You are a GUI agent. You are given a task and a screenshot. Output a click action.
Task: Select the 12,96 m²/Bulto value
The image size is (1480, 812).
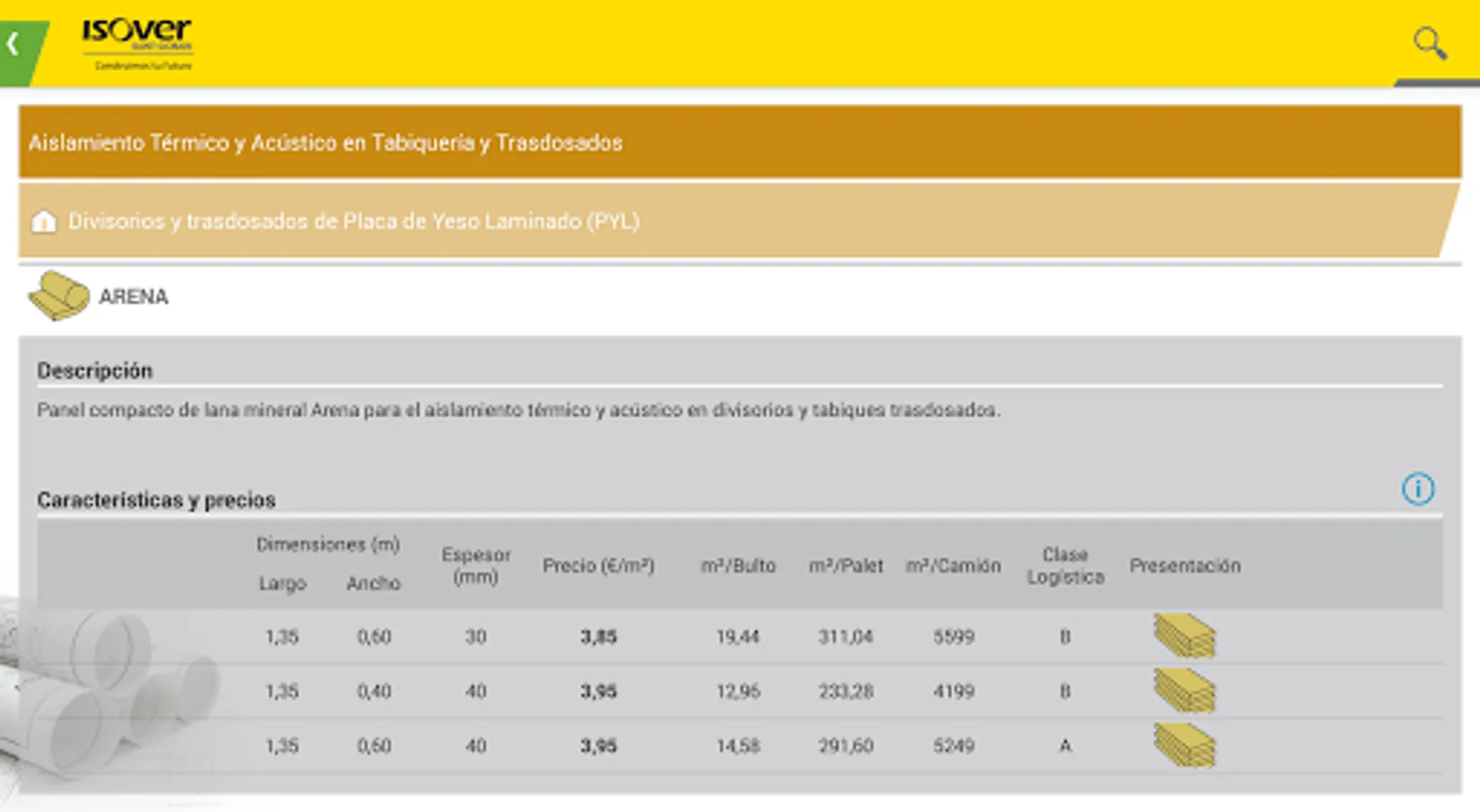[x=738, y=692]
